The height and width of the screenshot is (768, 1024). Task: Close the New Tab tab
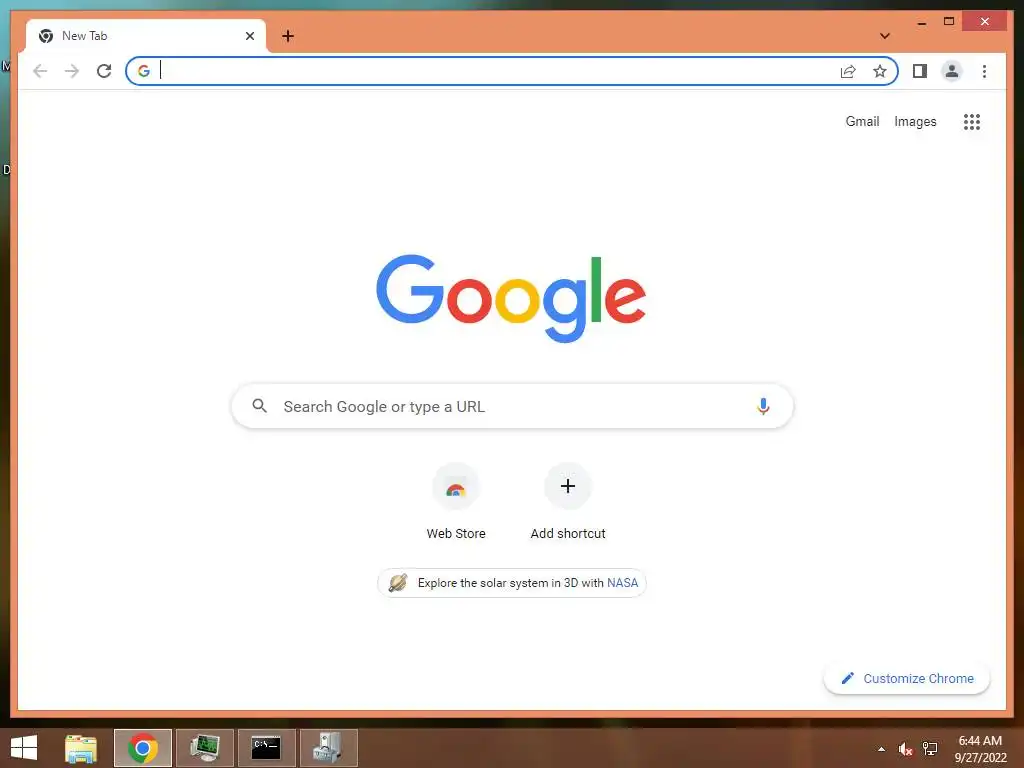(x=249, y=36)
